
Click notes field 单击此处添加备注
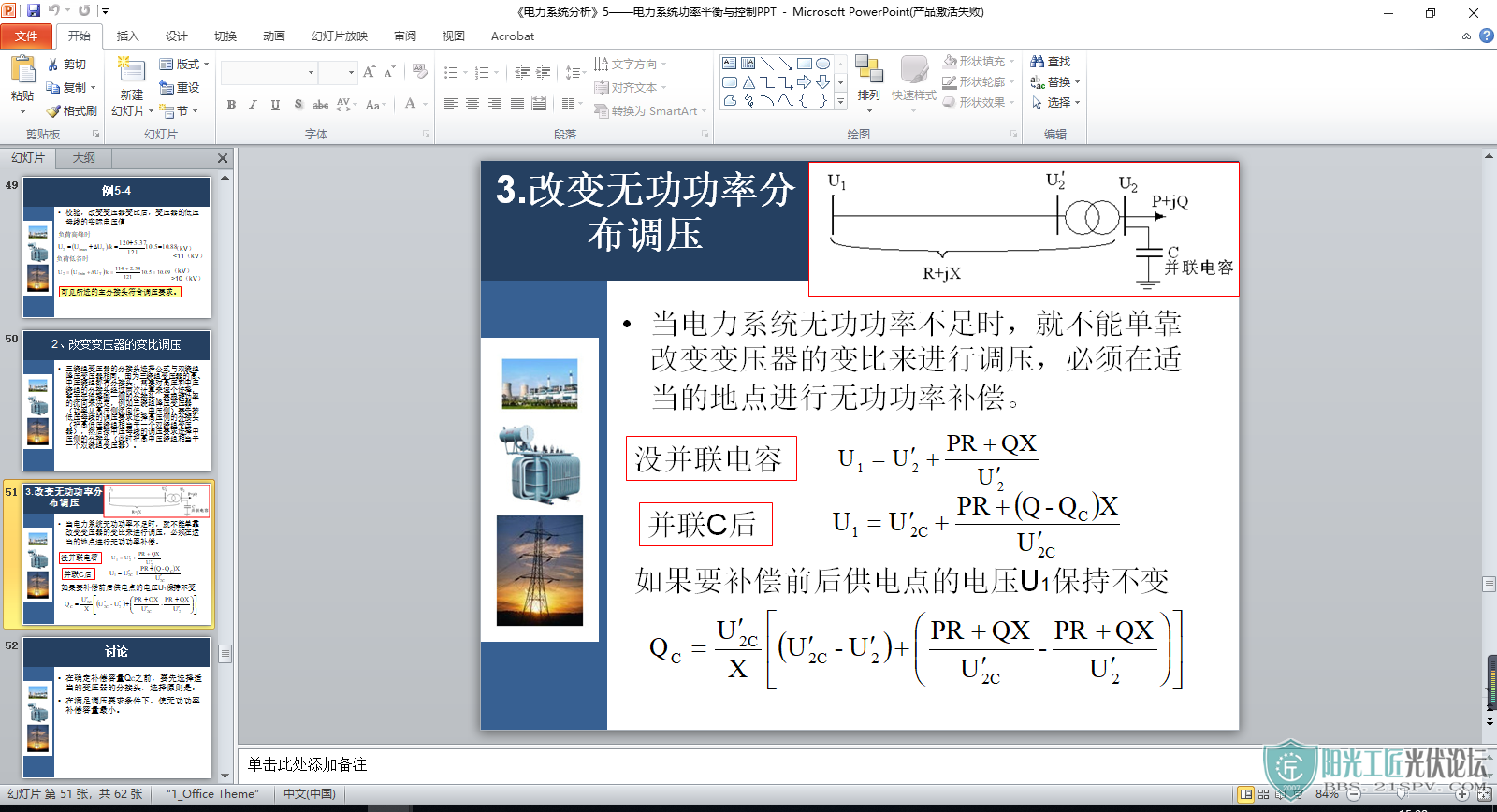[307, 765]
